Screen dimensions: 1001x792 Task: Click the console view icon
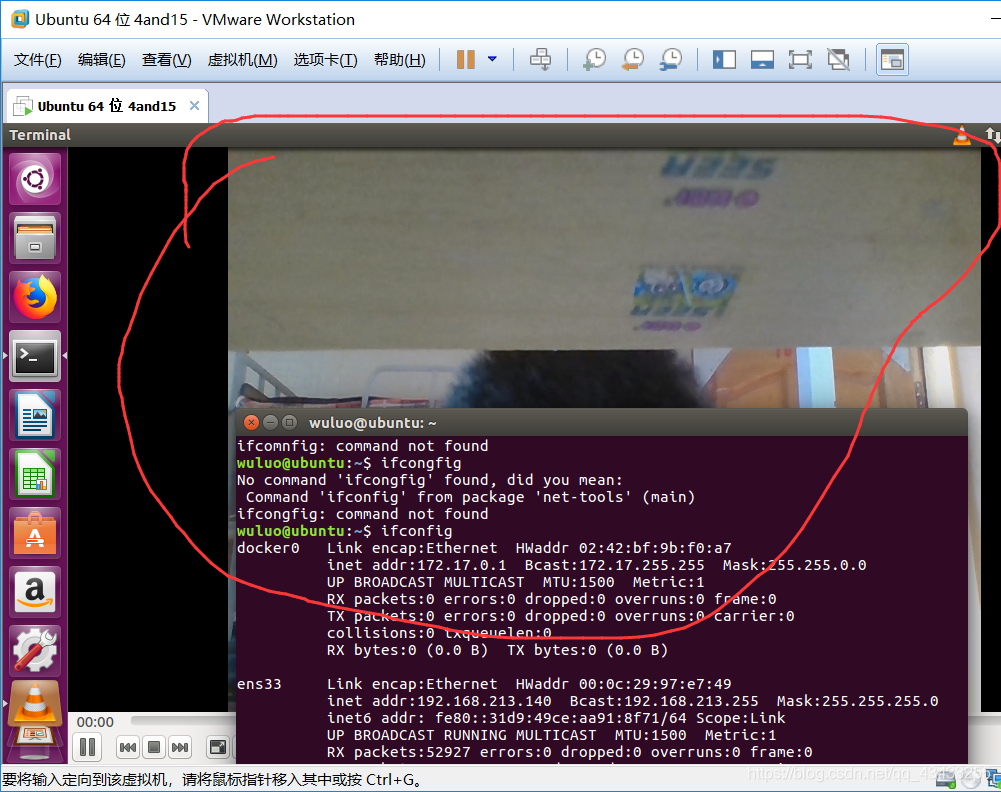(x=892, y=60)
